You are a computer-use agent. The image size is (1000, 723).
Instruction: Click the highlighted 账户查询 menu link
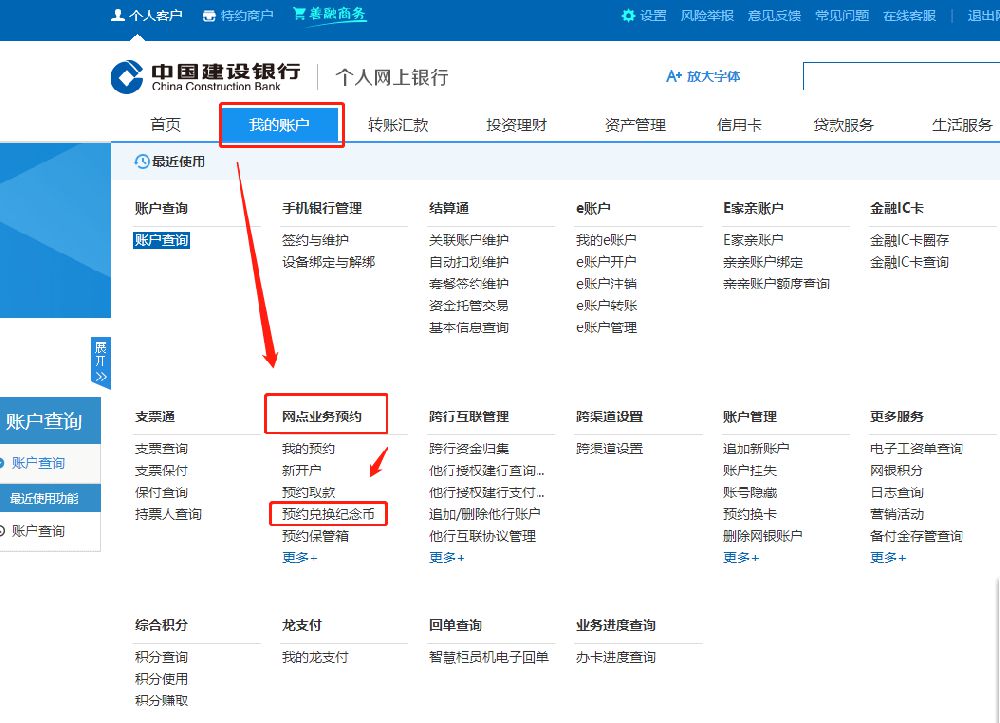161,240
